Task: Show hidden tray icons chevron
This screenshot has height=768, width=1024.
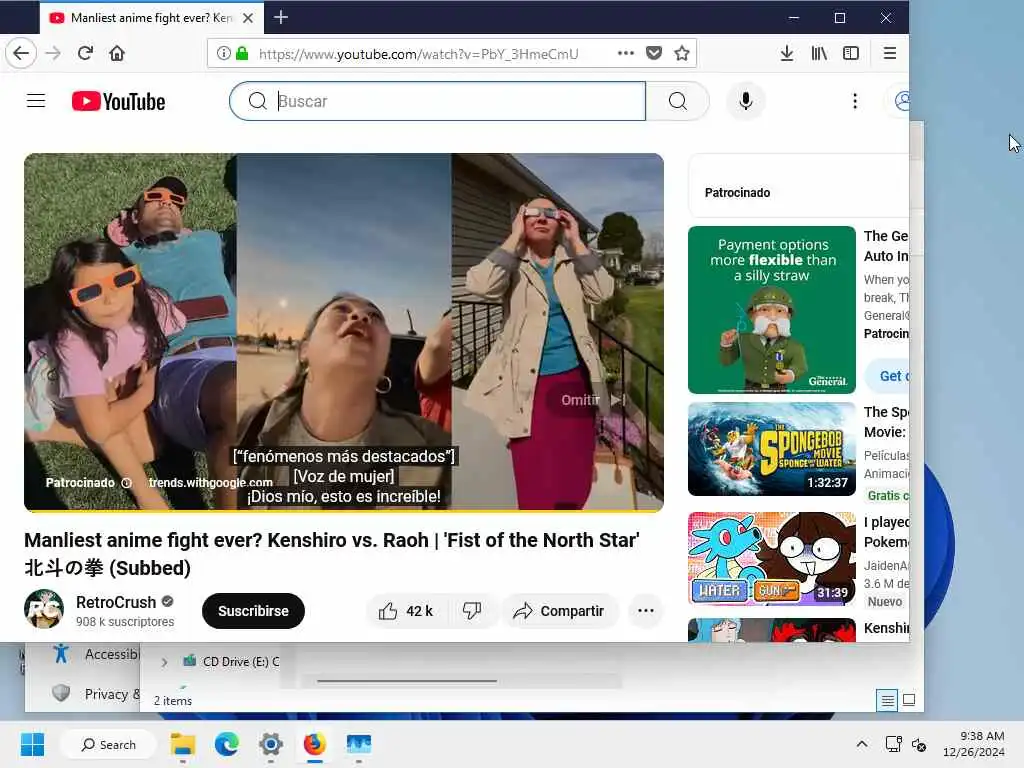Action: click(862, 744)
